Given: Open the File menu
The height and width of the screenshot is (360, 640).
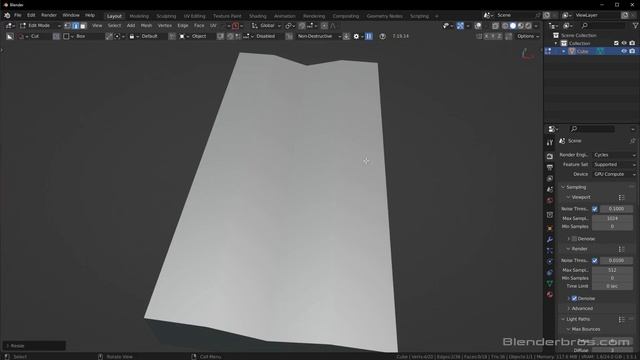Looking at the screenshot, I should (x=18, y=15).
